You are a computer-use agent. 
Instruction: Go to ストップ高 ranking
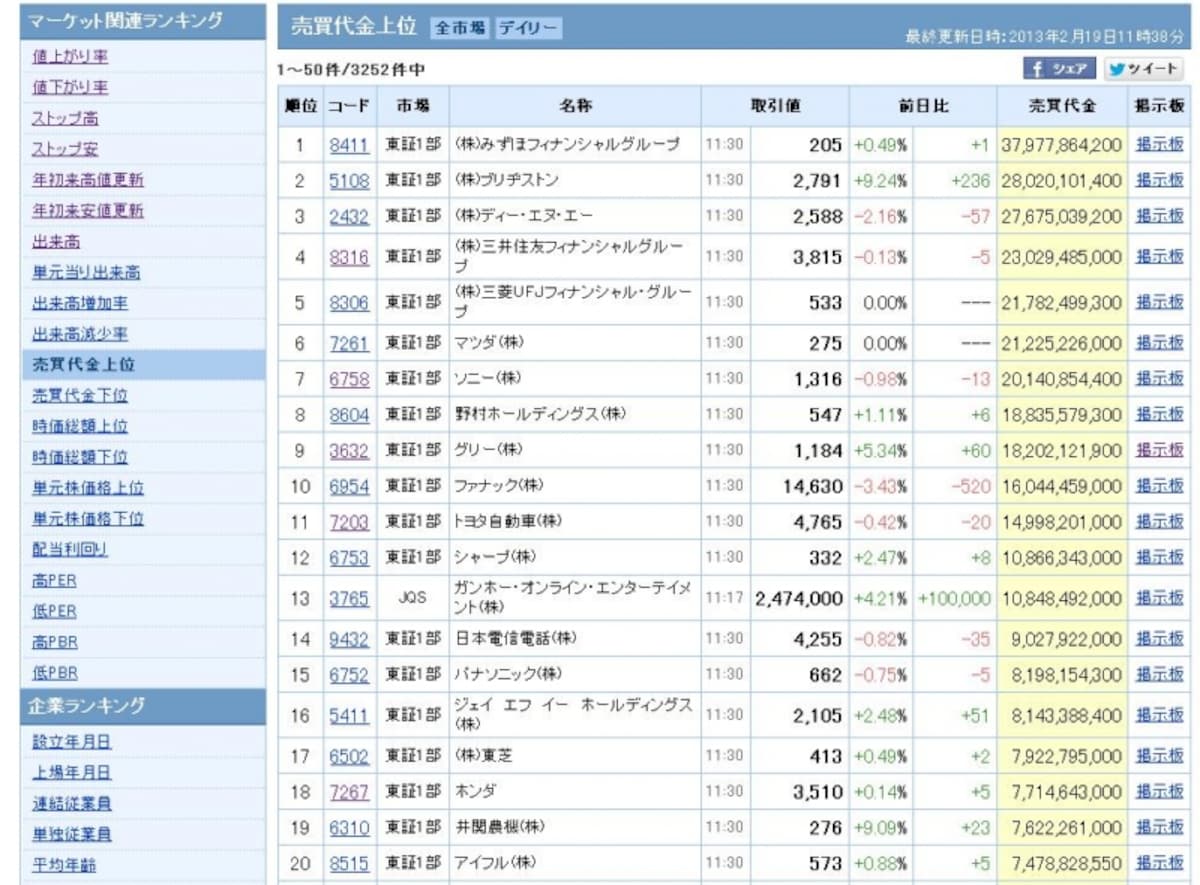pyautogui.click(x=65, y=118)
